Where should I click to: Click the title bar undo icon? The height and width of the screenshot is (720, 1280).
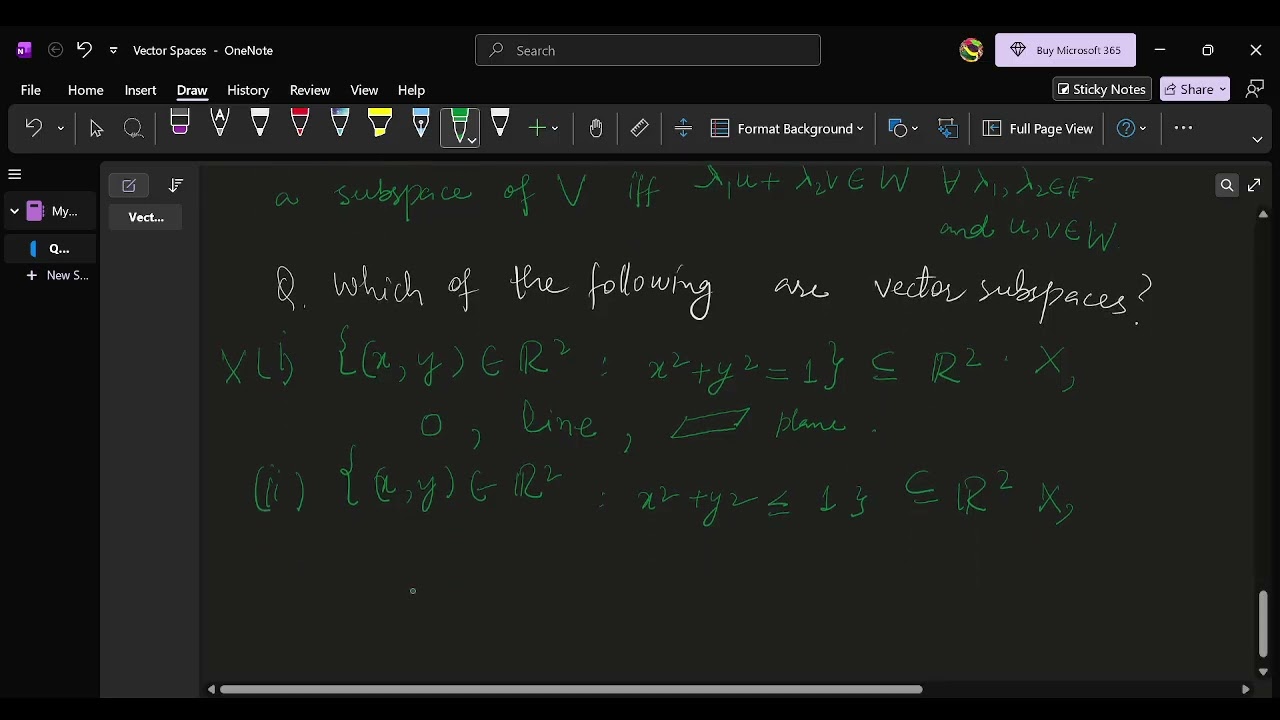tap(84, 50)
